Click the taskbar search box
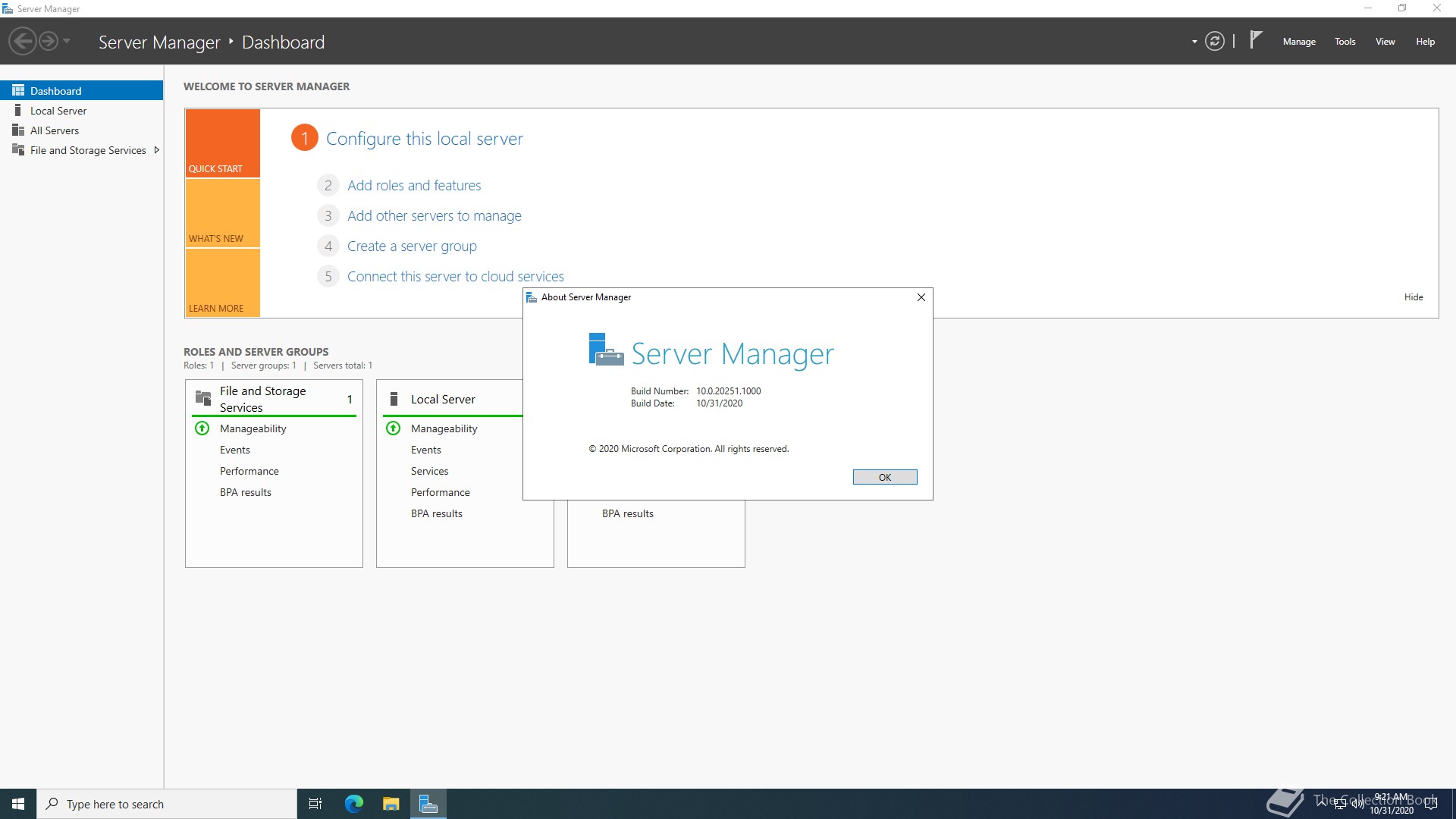Image resolution: width=1456 pixels, height=819 pixels. 167,804
